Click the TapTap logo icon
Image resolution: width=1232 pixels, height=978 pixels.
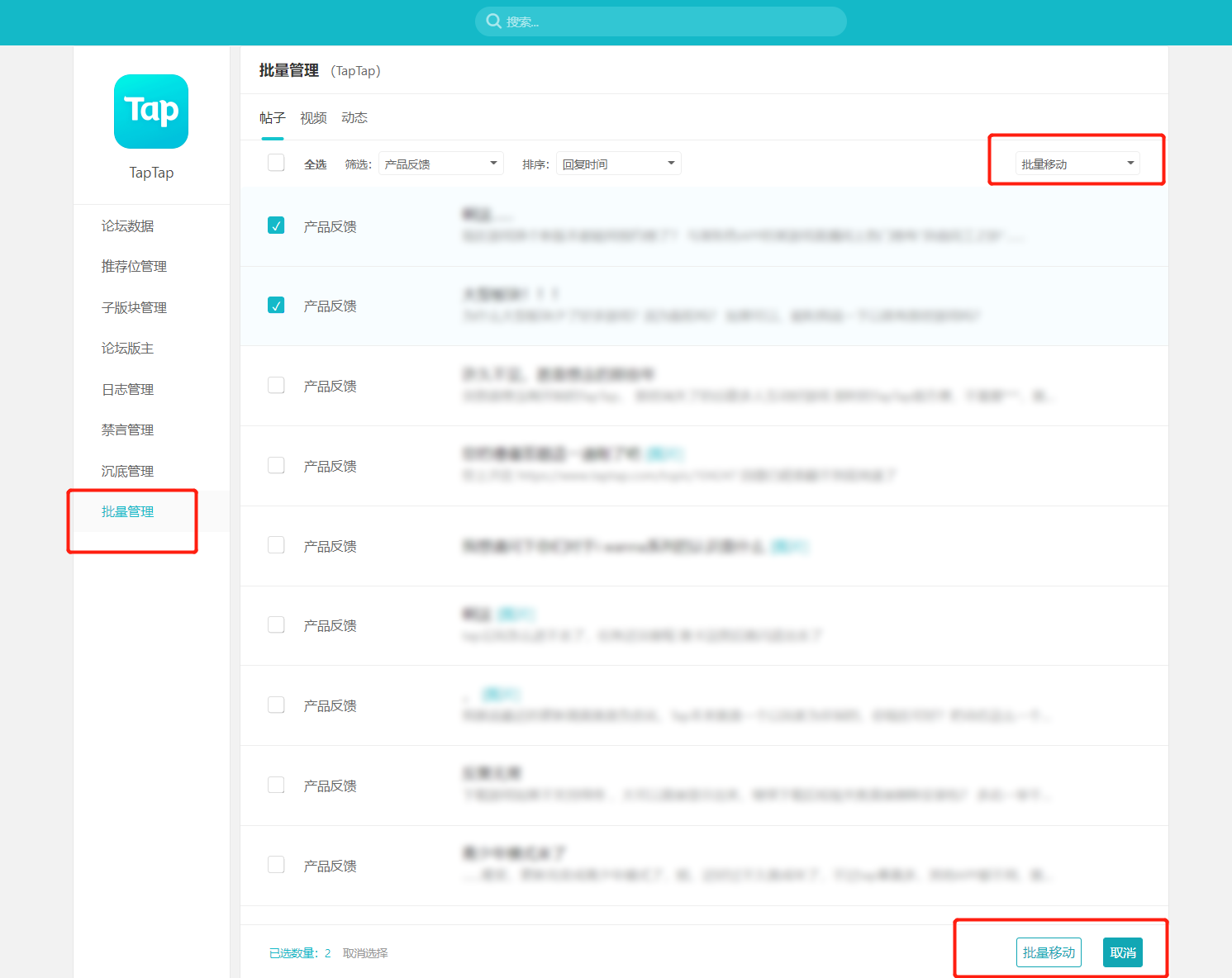pos(151,112)
